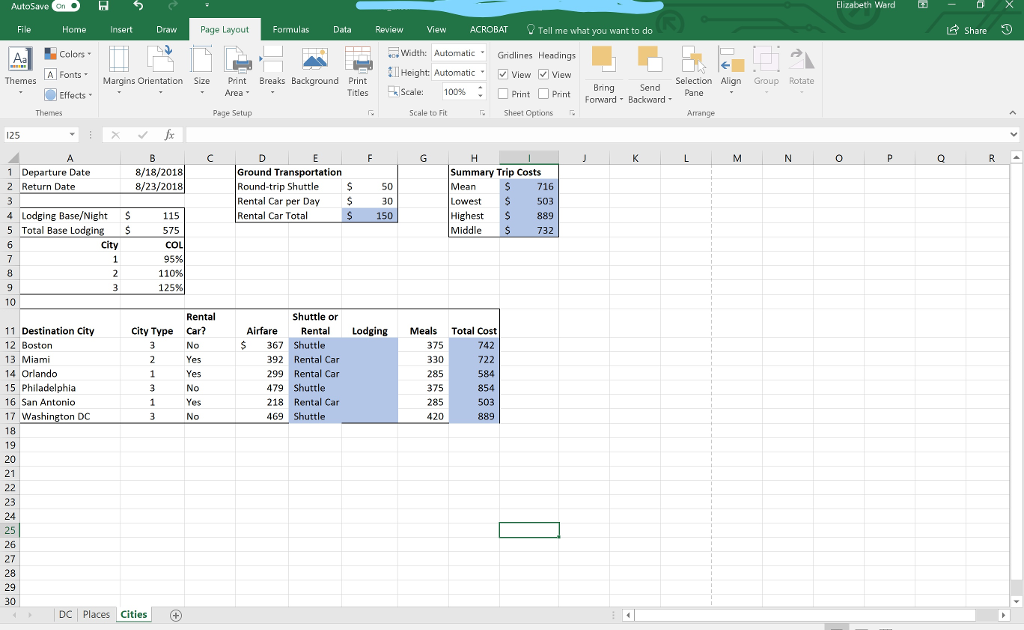Add a new sheet with the plus icon
The image size is (1024, 630).
click(176, 615)
